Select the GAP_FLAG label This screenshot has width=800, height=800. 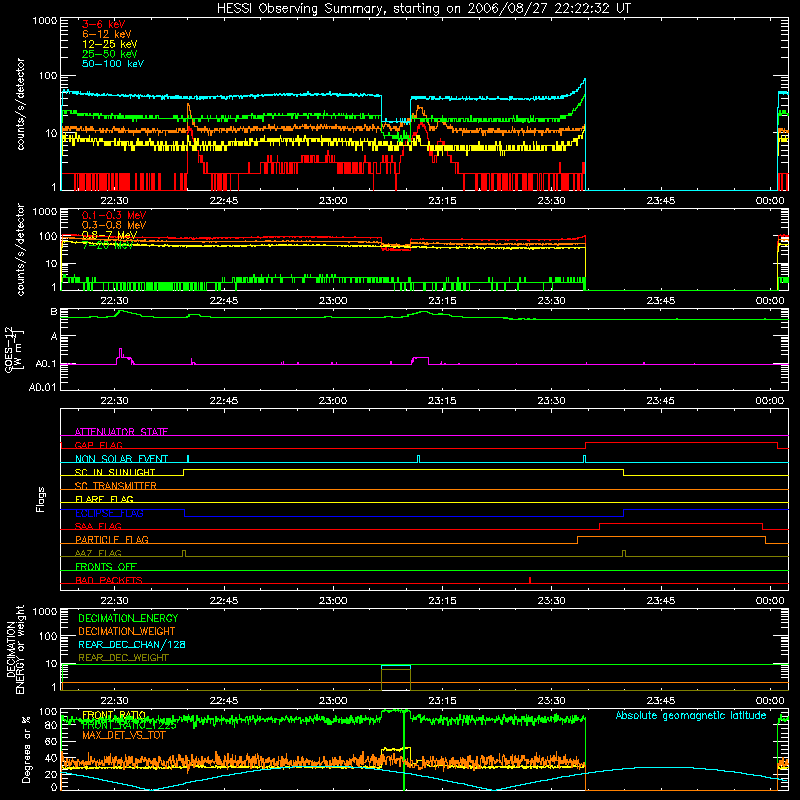point(98,445)
